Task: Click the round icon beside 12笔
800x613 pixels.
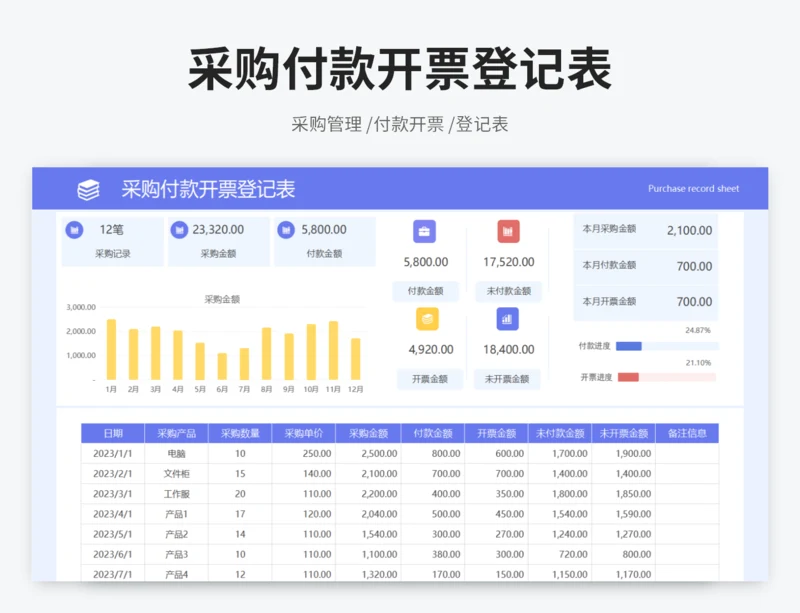Action: 74,230
